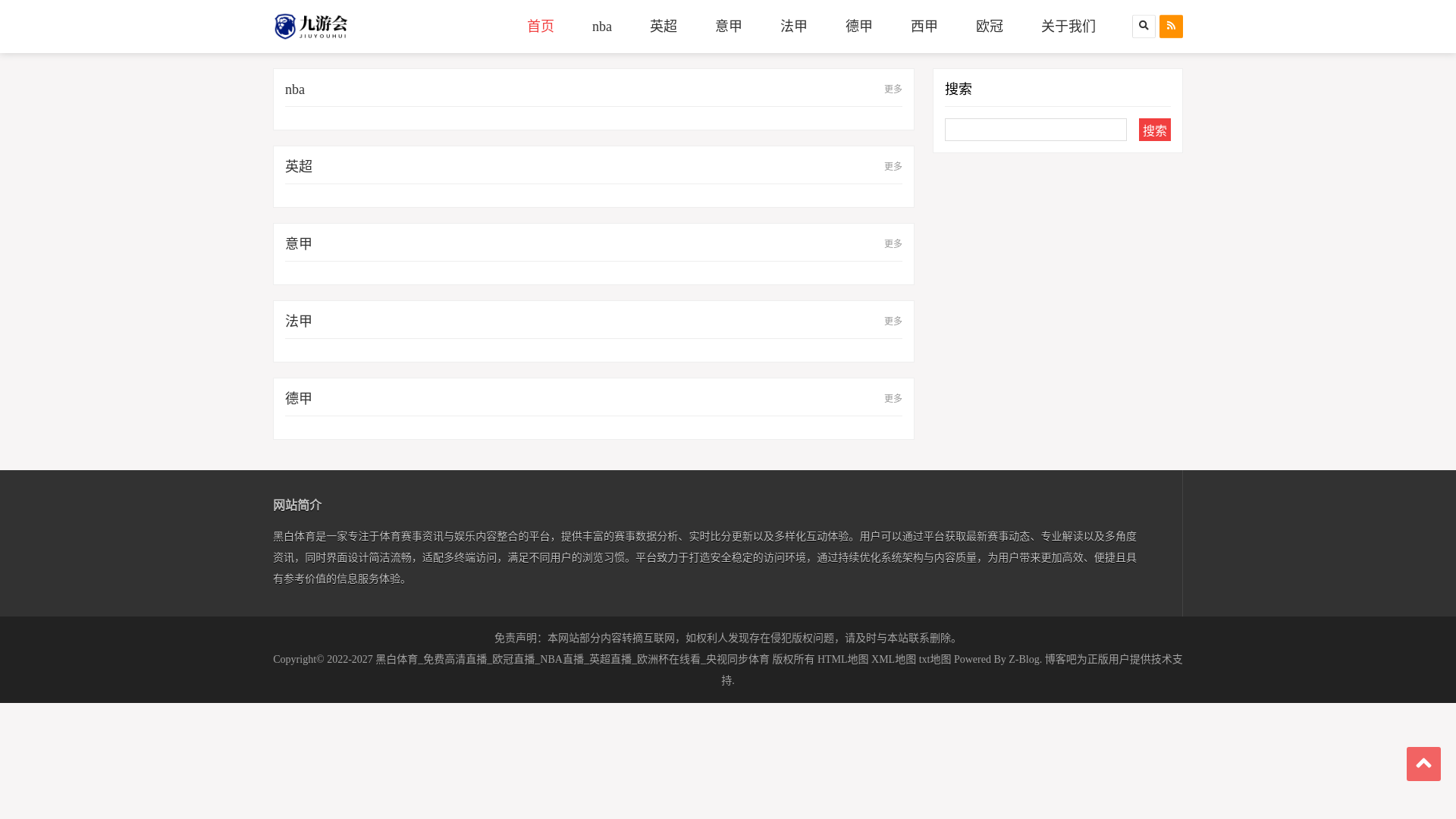Select 西甲 in the navigation bar

point(924,27)
